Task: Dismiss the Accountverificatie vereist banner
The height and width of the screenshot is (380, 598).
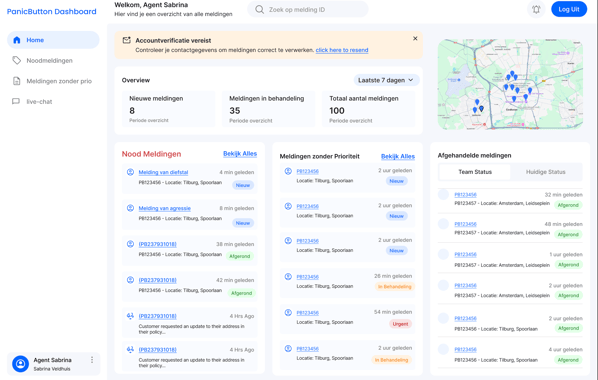Action: [415, 39]
